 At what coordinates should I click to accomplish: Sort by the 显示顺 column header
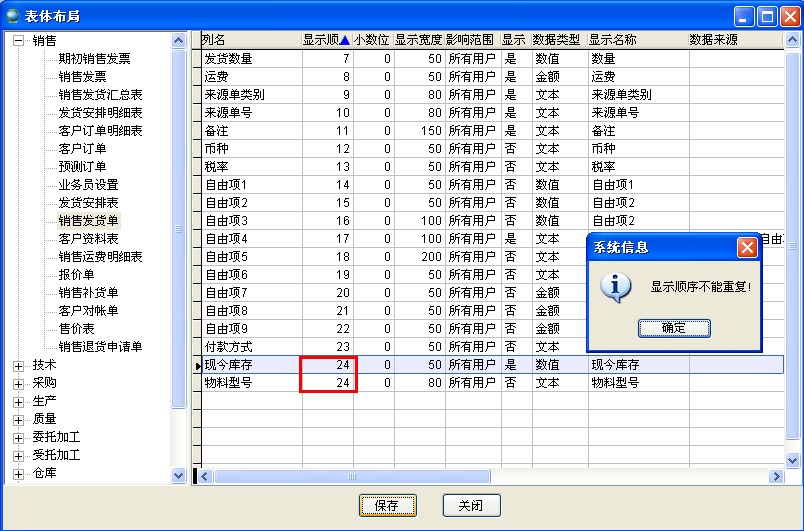click(x=326, y=40)
